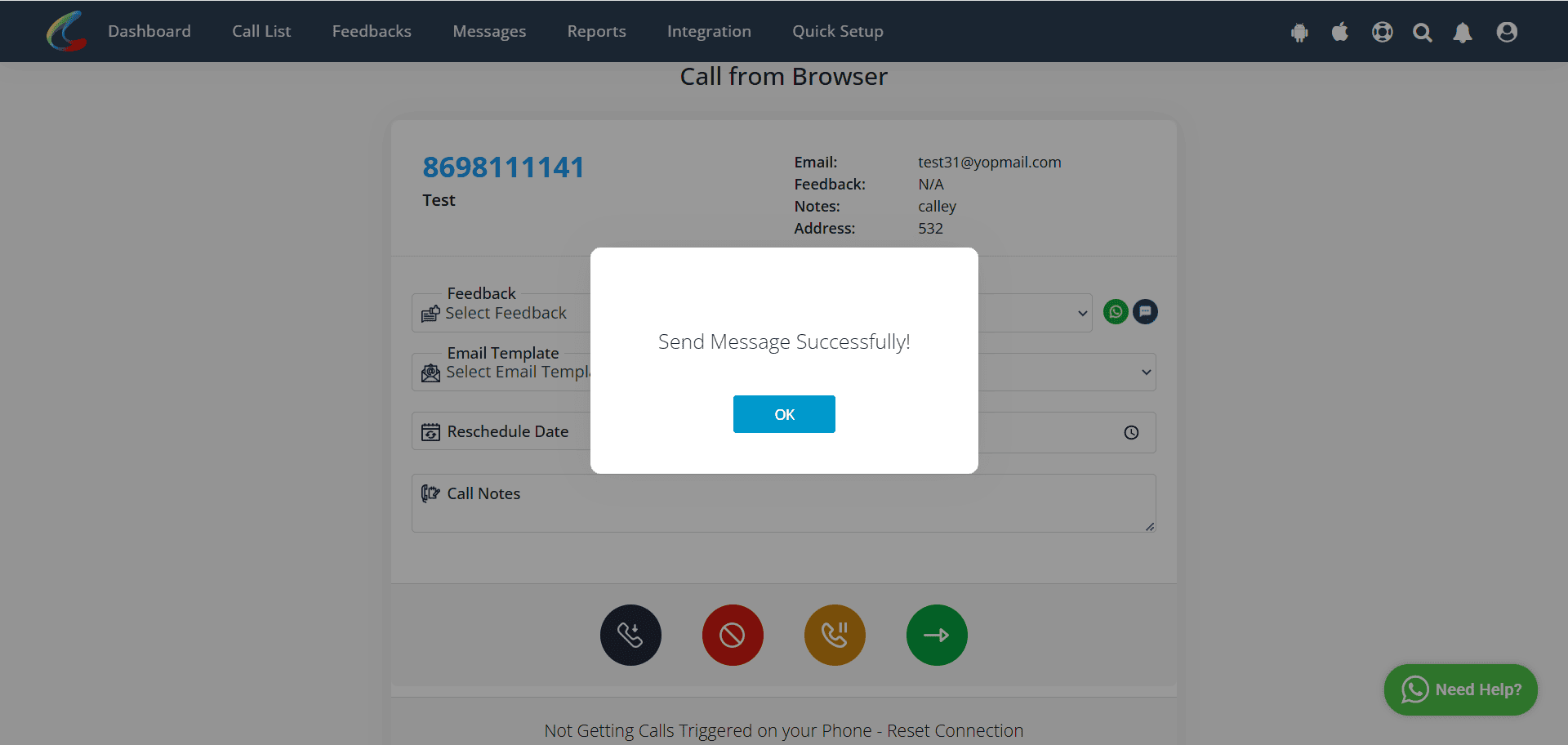Open the Reschedule Date clock picker
The image size is (1568, 745).
click(1131, 433)
